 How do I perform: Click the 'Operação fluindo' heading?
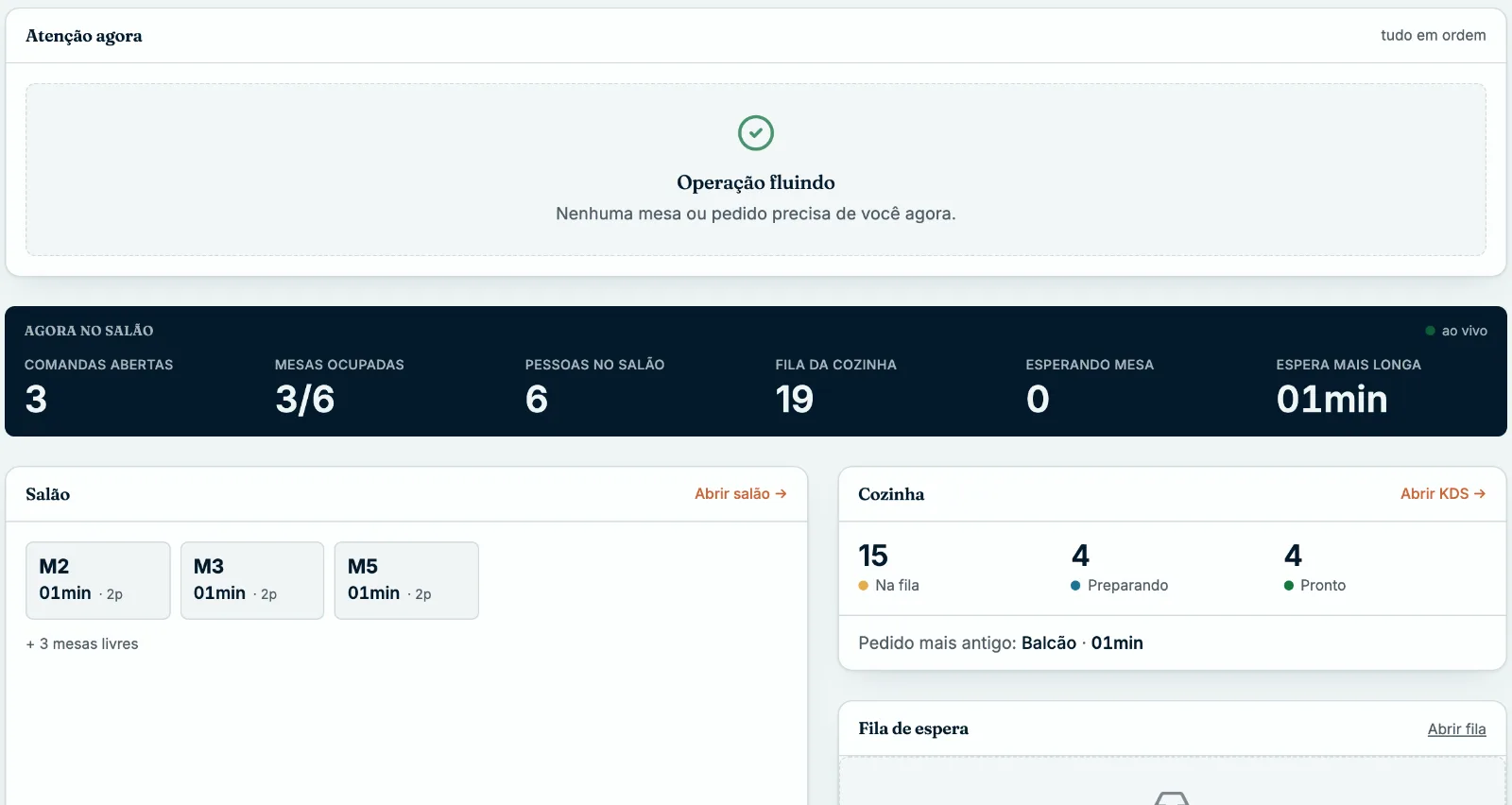click(756, 182)
